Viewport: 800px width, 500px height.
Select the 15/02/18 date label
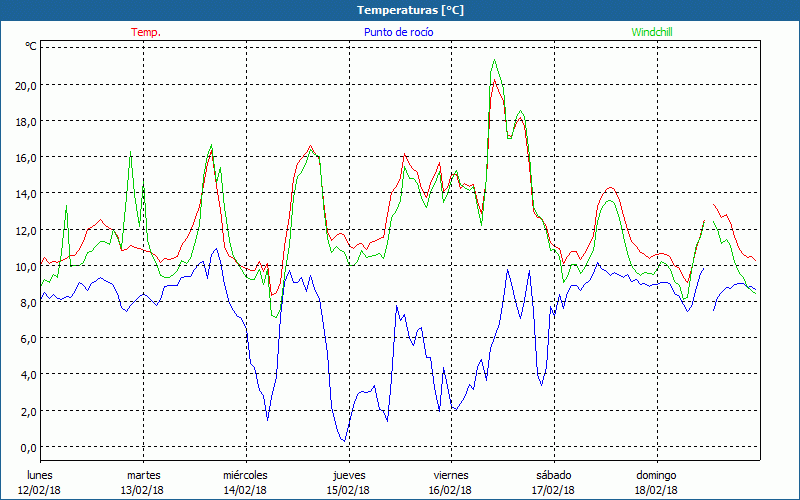tap(348, 490)
